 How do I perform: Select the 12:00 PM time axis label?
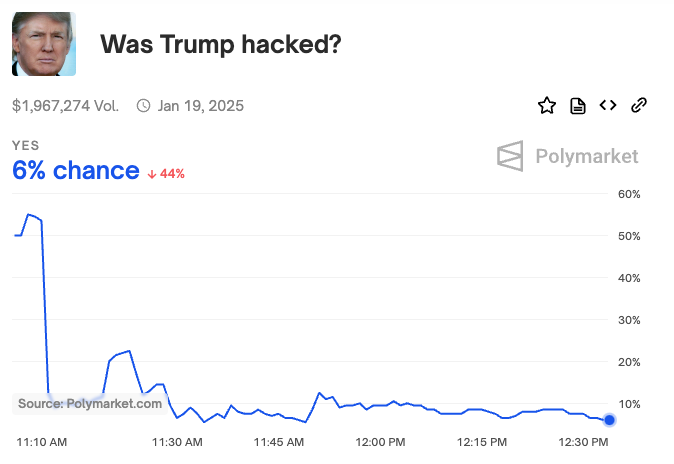(x=380, y=441)
